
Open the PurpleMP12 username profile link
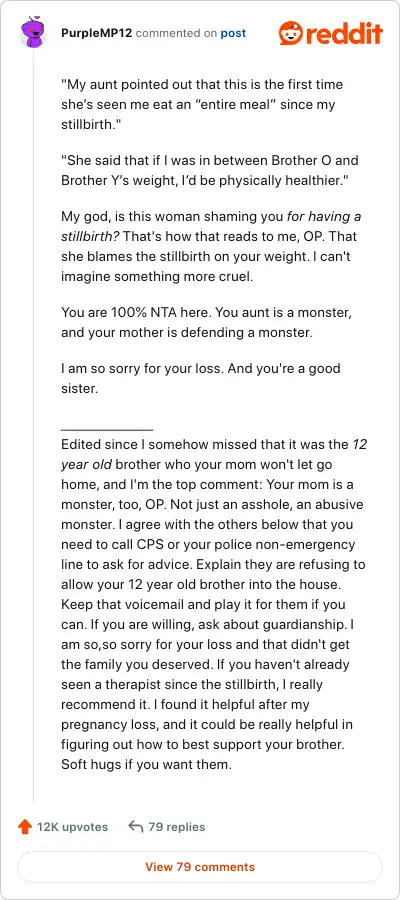tap(96, 33)
